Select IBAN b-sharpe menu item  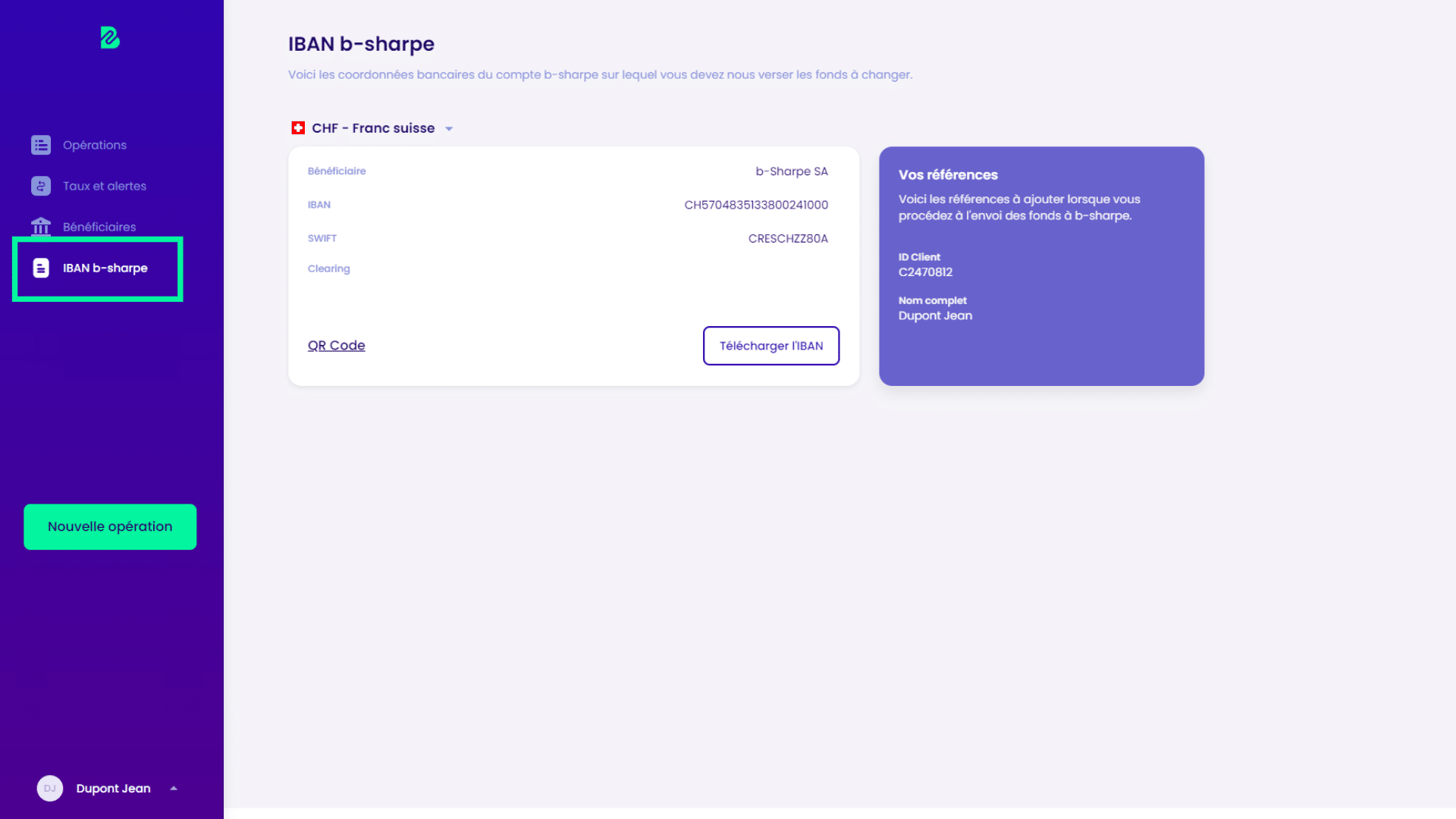point(105,268)
